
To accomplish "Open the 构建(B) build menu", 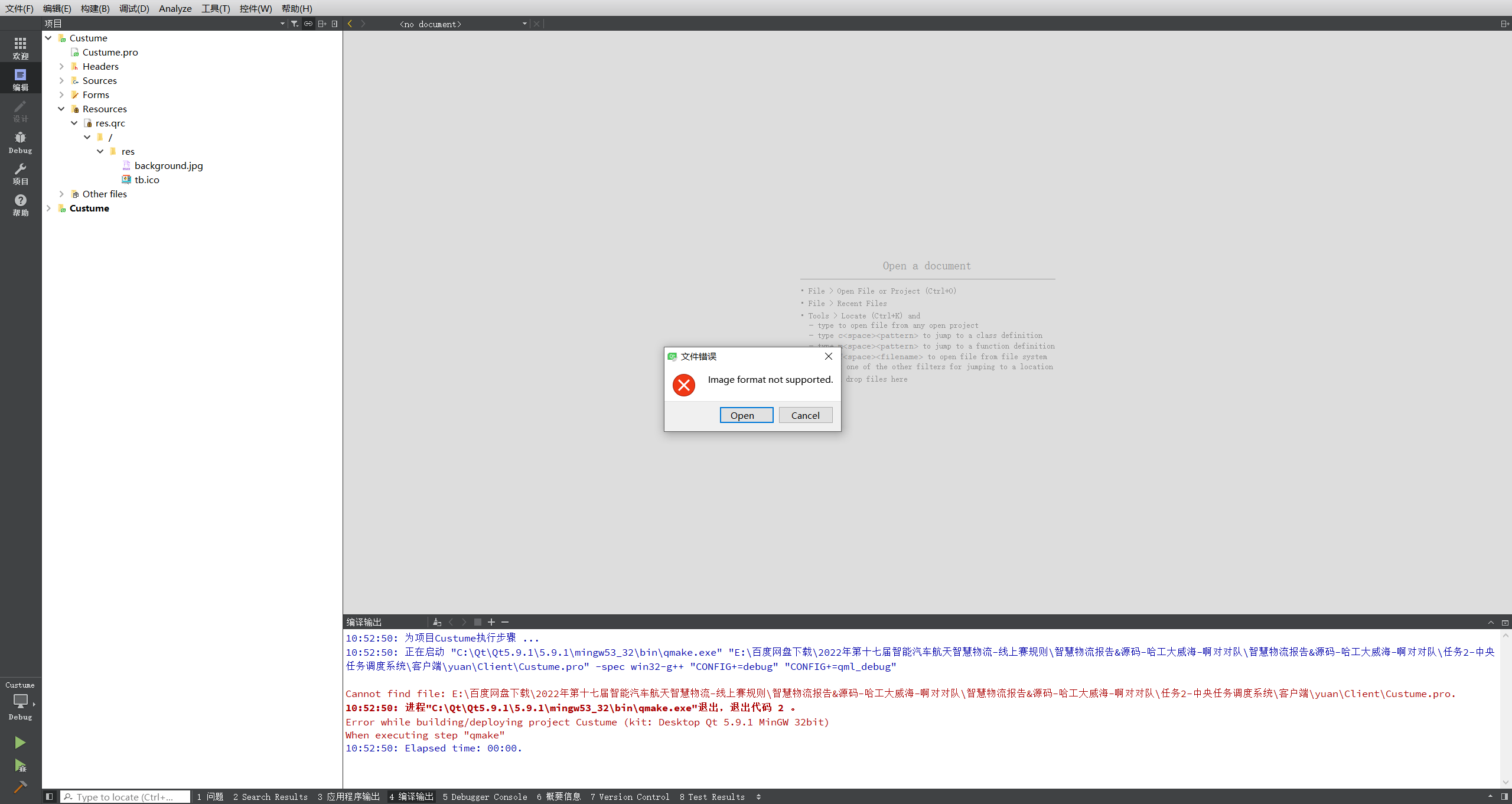I will point(95,8).
